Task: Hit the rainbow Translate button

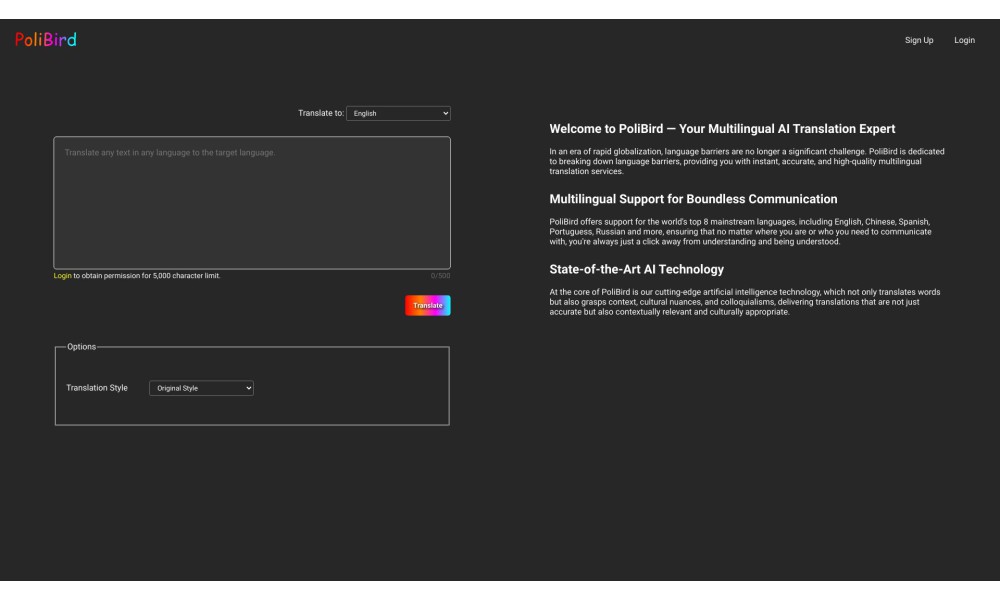Action: [x=427, y=305]
